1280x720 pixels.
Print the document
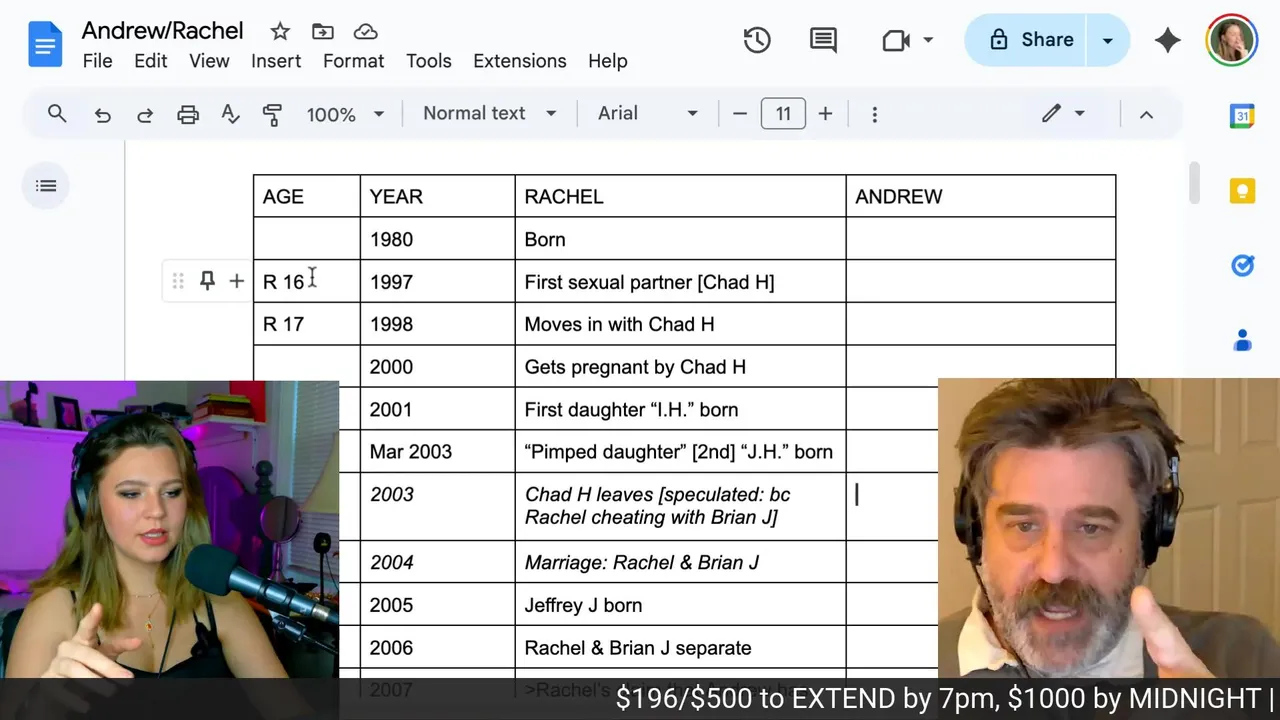click(x=188, y=114)
